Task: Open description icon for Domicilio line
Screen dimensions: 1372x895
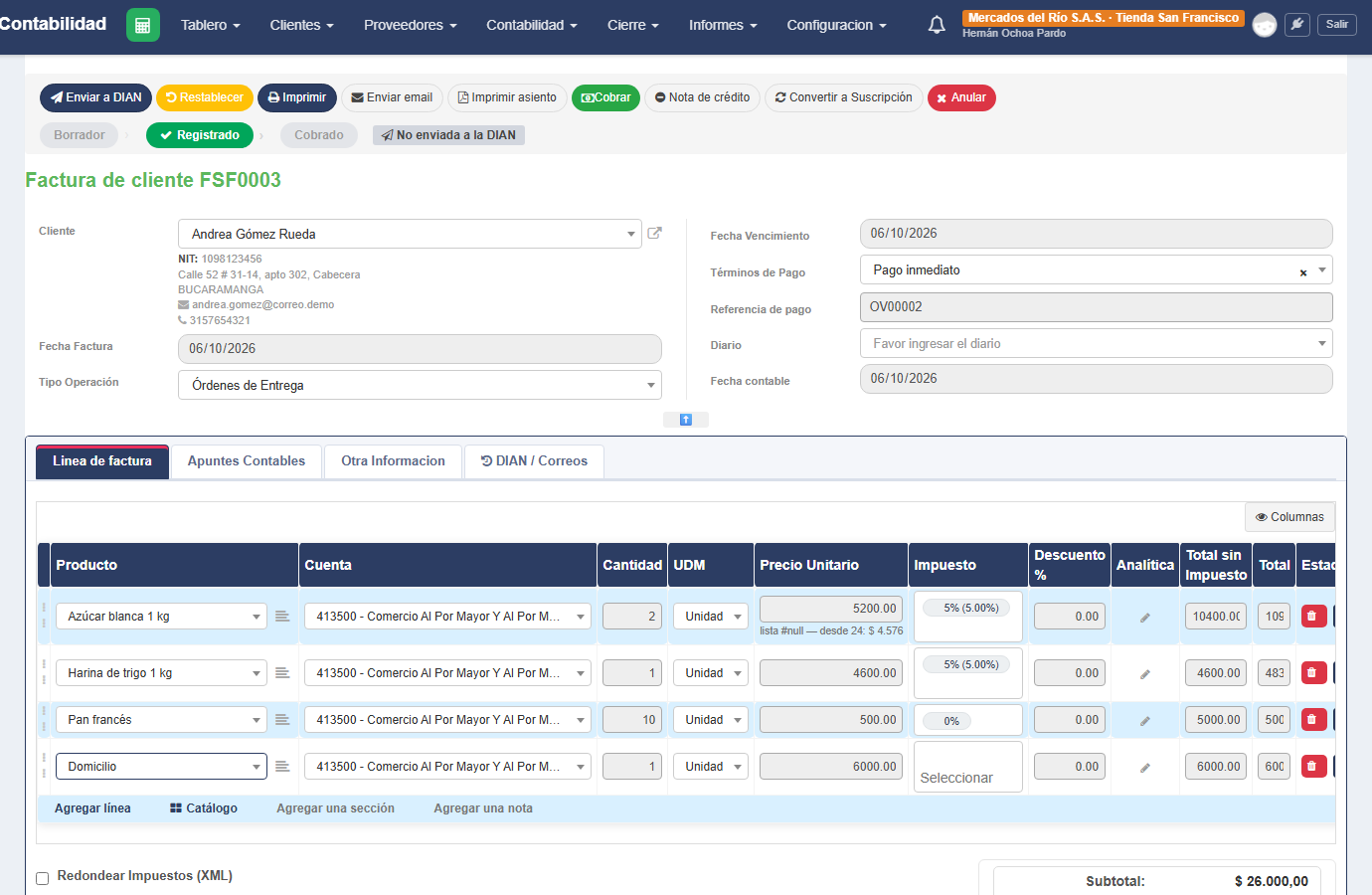Action: point(282,767)
